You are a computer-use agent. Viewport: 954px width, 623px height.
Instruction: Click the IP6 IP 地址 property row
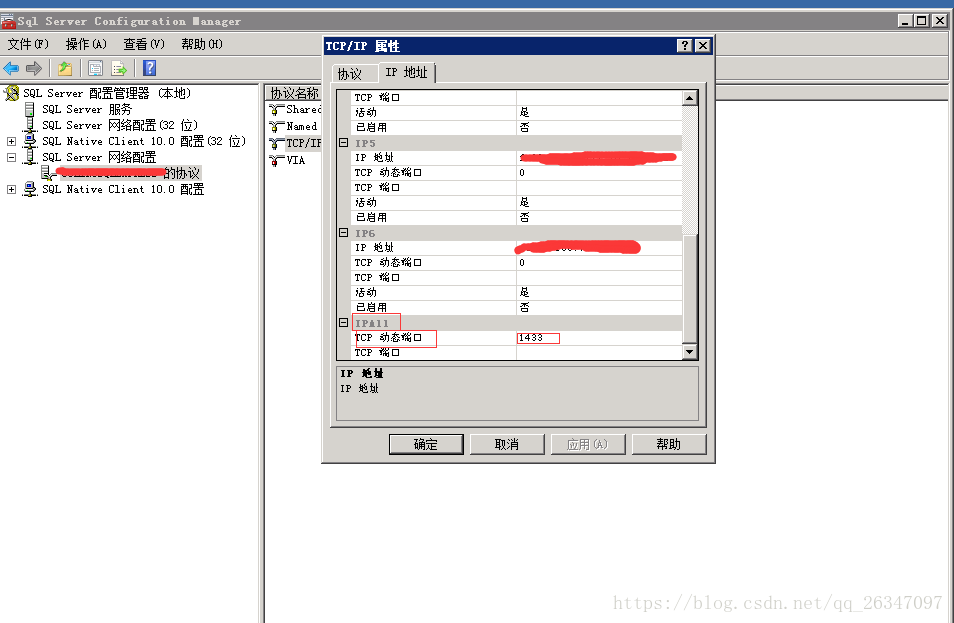coord(516,248)
